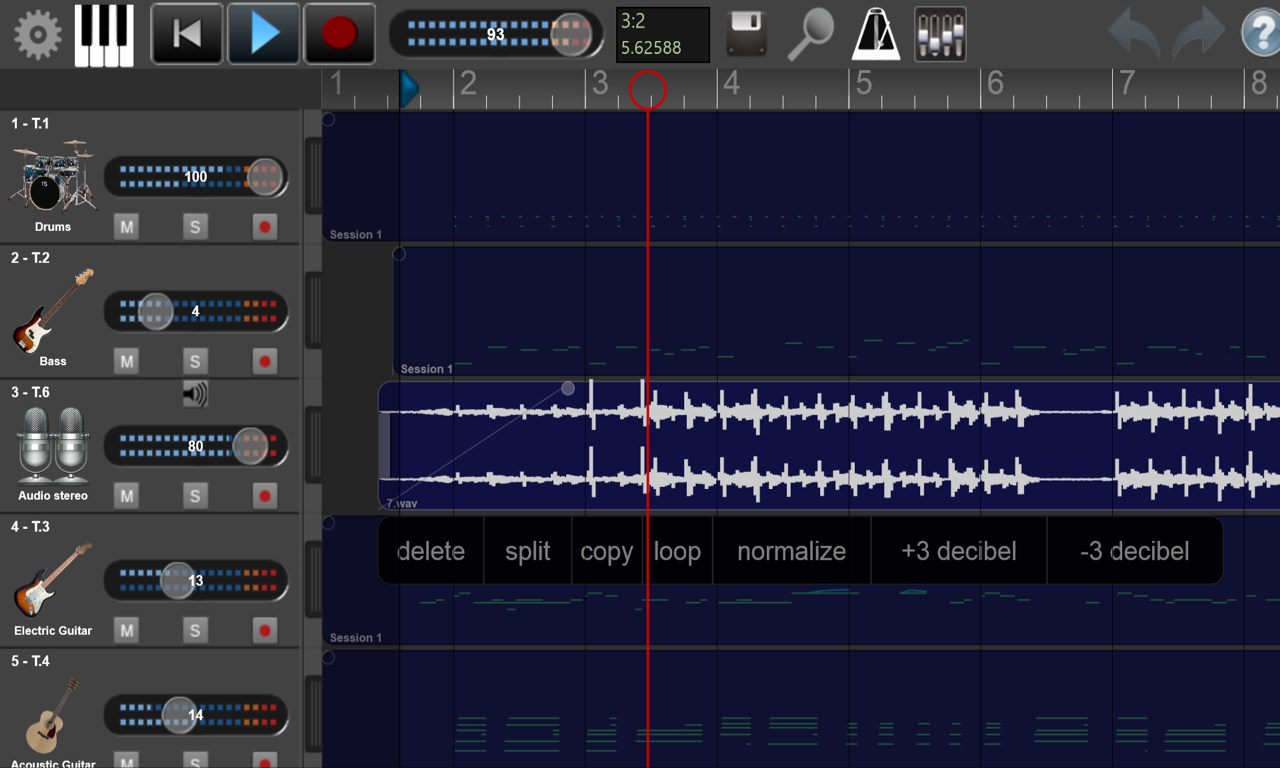Save the project using the floppy disk icon

(x=746, y=35)
